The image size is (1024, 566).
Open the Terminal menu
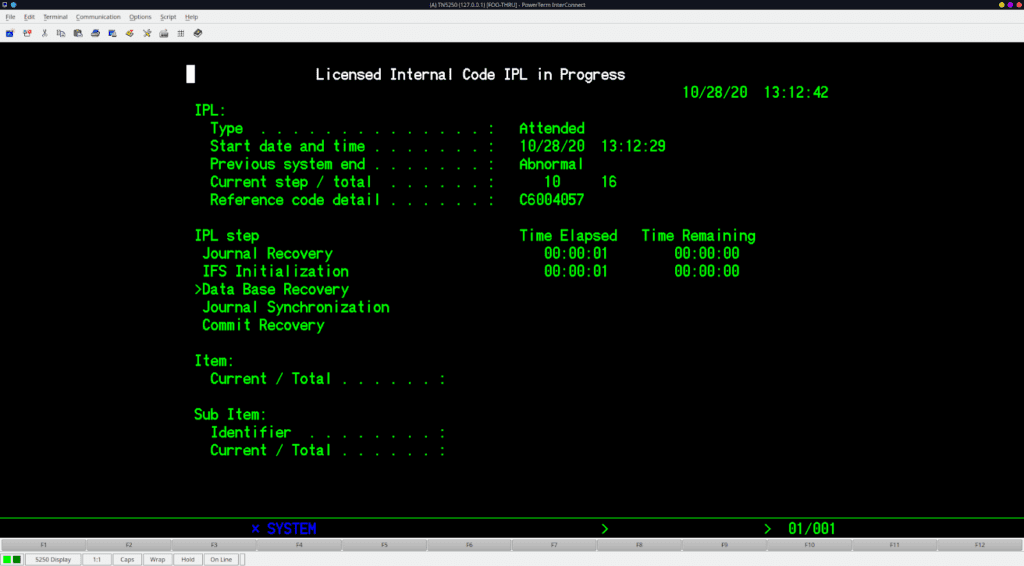click(x=56, y=17)
